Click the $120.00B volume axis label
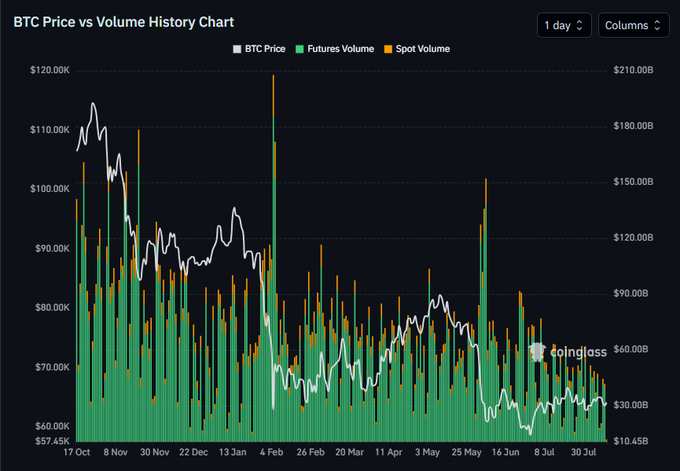680x471 pixels. (633, 238)
